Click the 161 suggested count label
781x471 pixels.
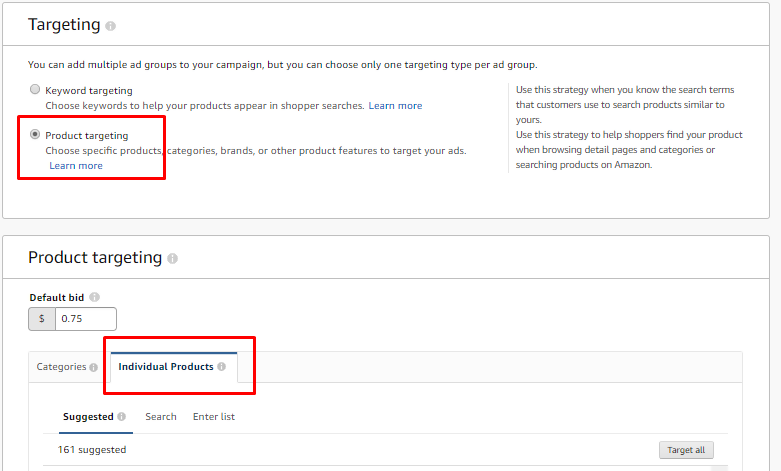(92, 450)
